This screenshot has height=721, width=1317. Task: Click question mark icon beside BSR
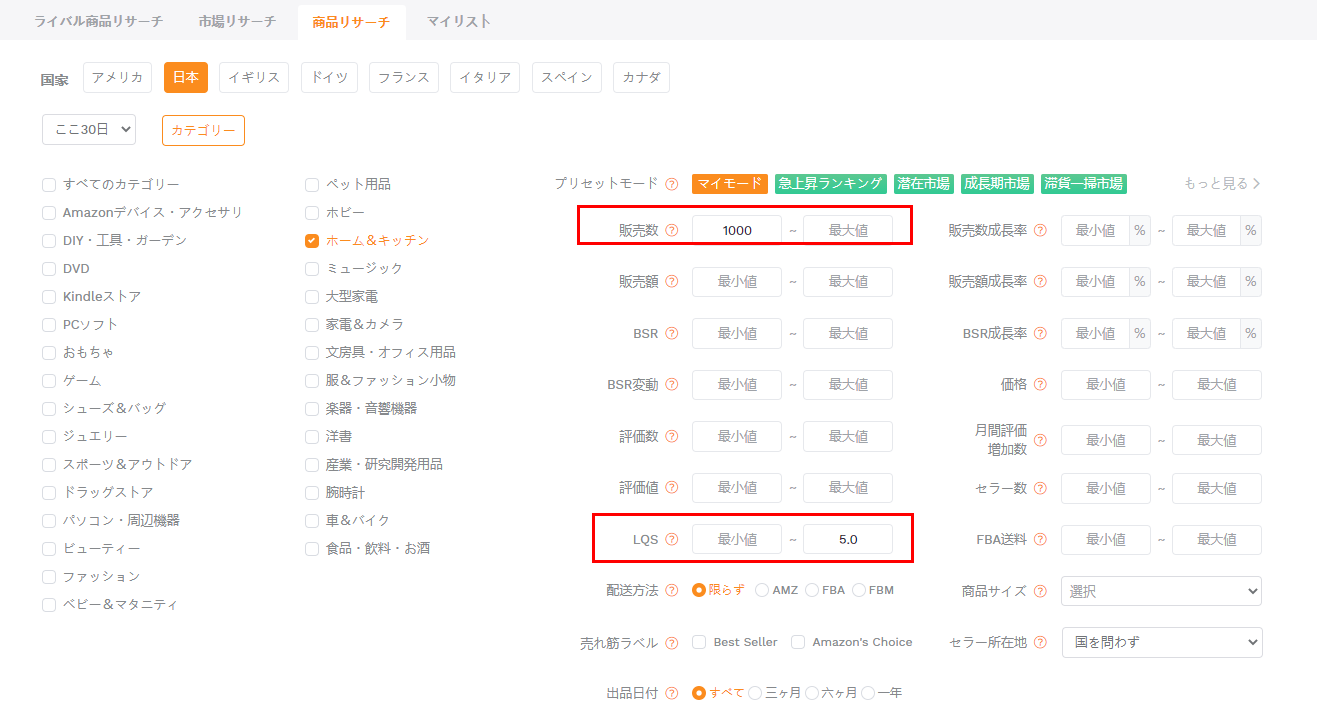pos(672,333)
